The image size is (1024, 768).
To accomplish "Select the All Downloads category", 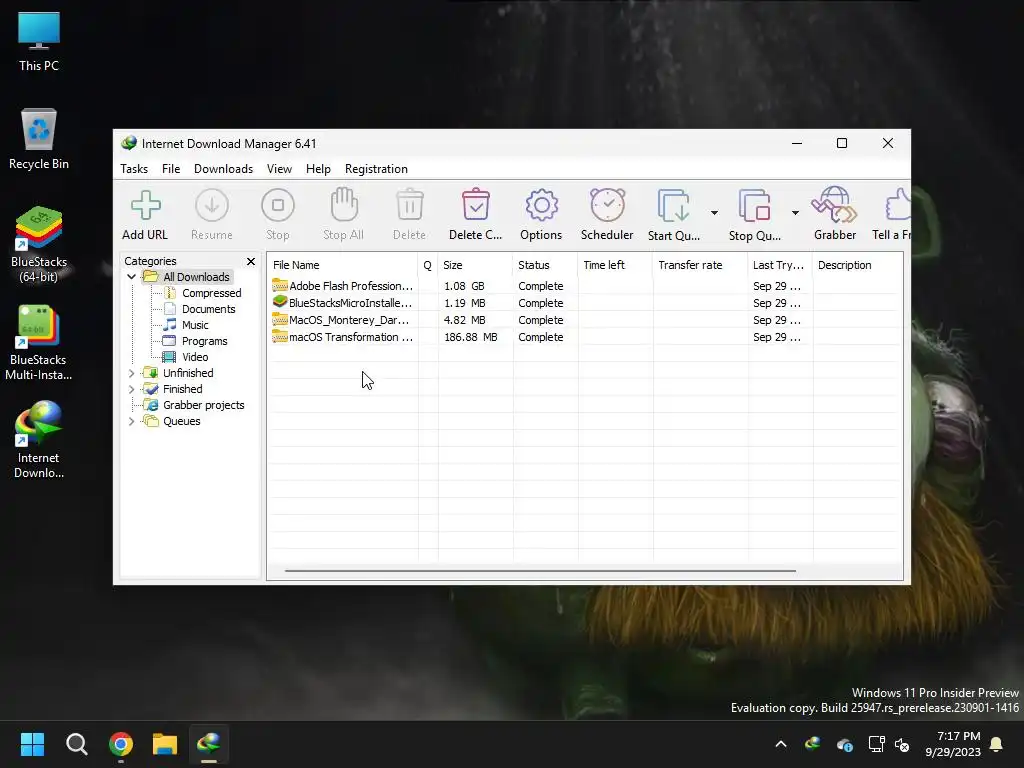I will (x=196, y=277).
